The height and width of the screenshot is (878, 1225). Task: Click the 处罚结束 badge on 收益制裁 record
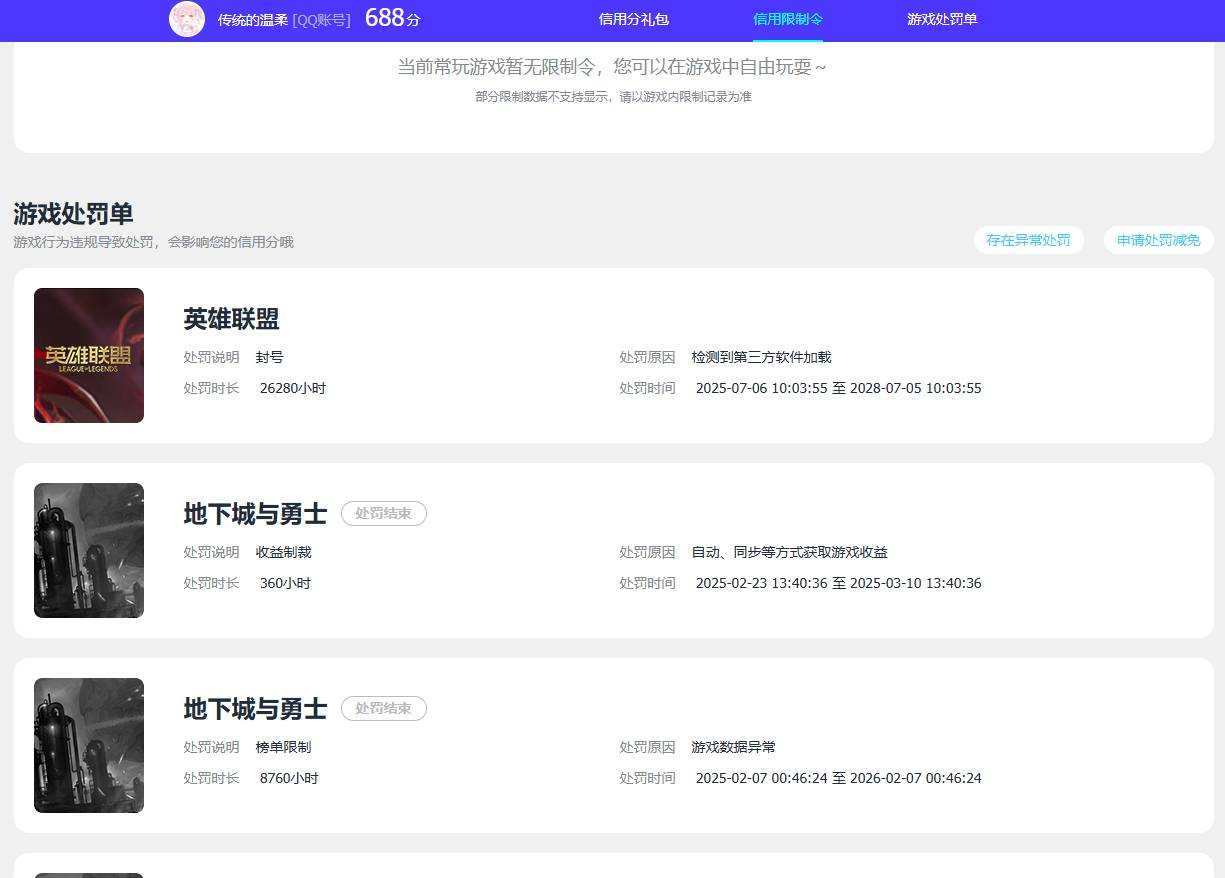(x=384, y=513)
